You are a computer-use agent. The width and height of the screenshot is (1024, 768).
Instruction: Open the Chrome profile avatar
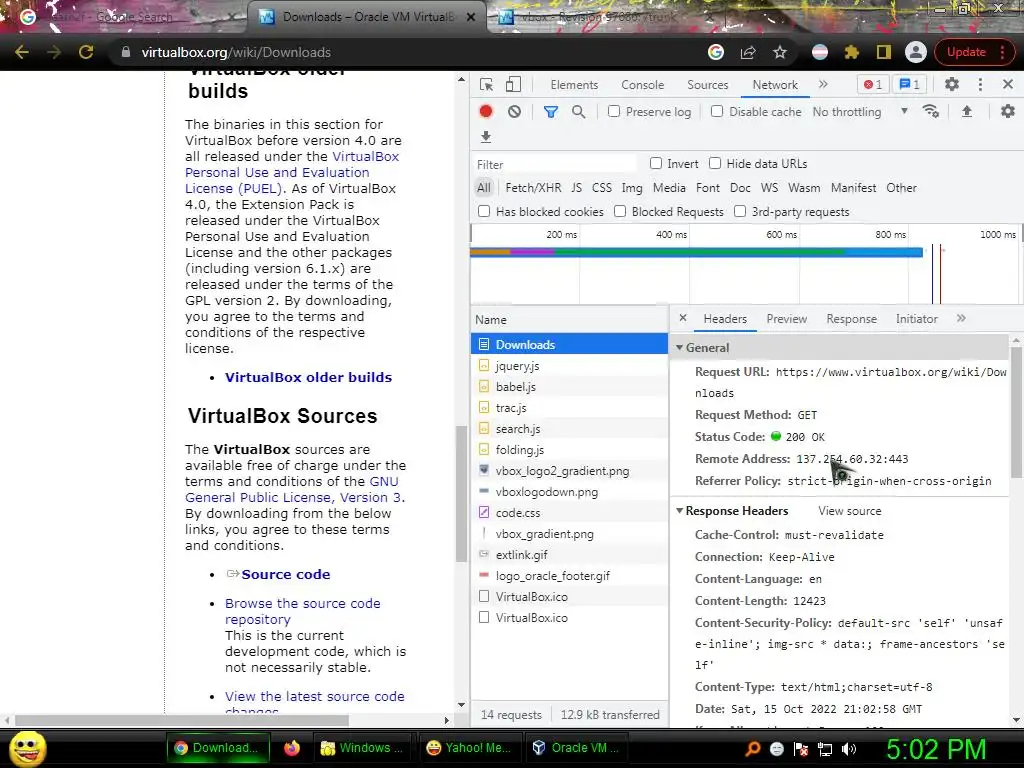916,52
